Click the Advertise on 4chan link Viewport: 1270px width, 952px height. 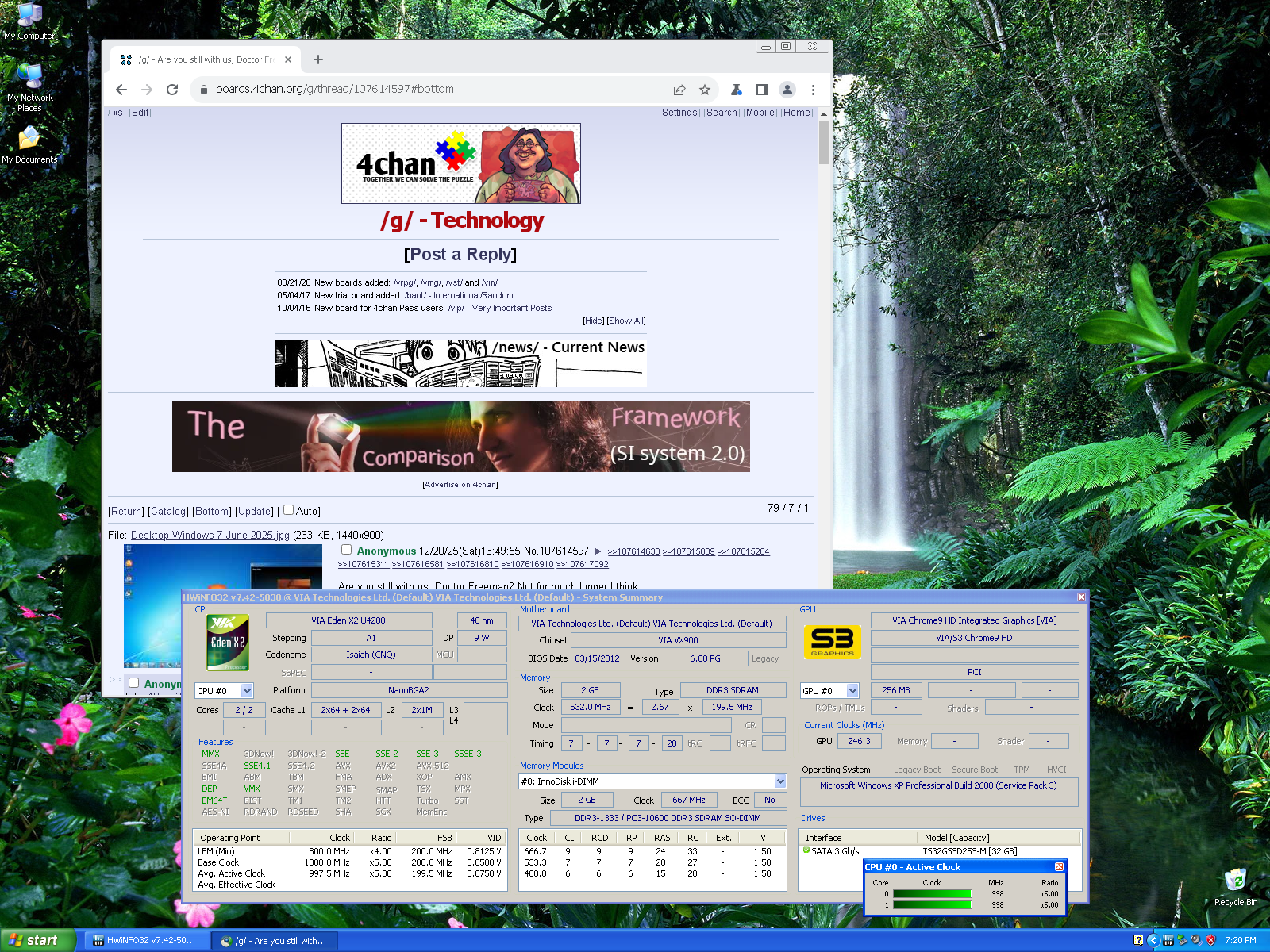(460, 485)
